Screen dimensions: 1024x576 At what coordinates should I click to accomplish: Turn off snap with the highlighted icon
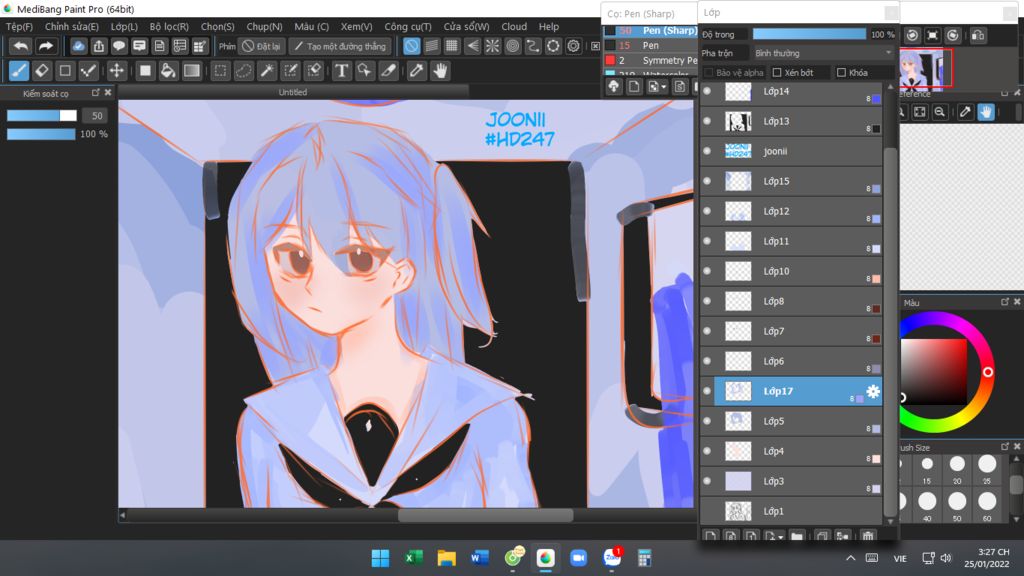coord(411,46)
